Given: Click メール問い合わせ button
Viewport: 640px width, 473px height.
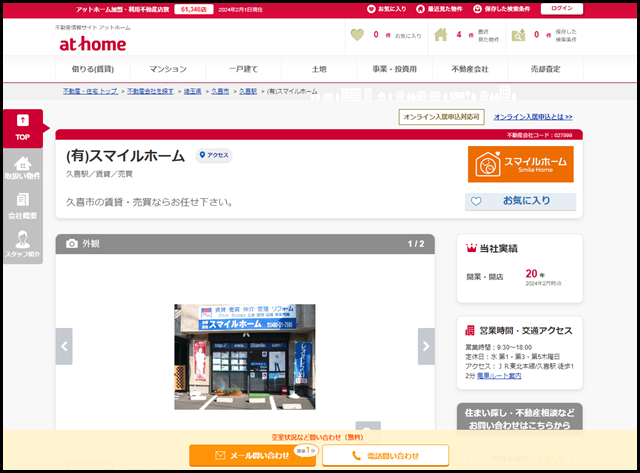Looking at the screenshot, I should point(252,455).
